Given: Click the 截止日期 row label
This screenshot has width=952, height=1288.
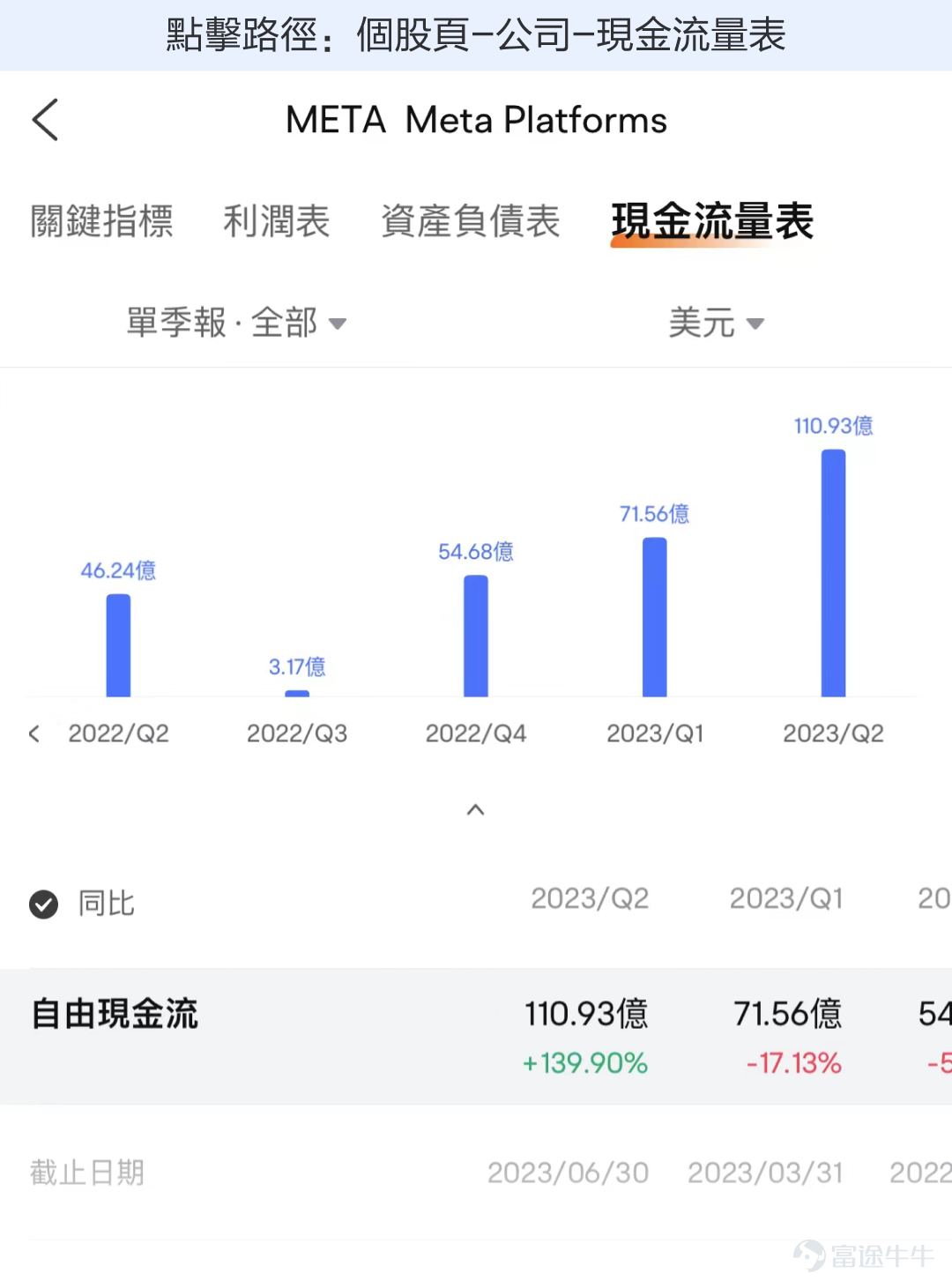Looking at the screenshot, I should pos(87,1173).
